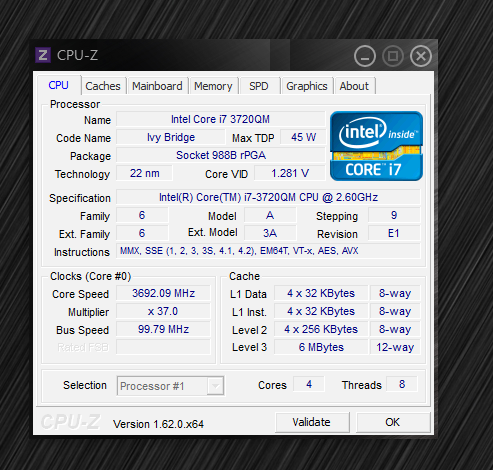Click the Level 3 12-way associativity value
The image size is (493, 470).
tap(395, 347)
